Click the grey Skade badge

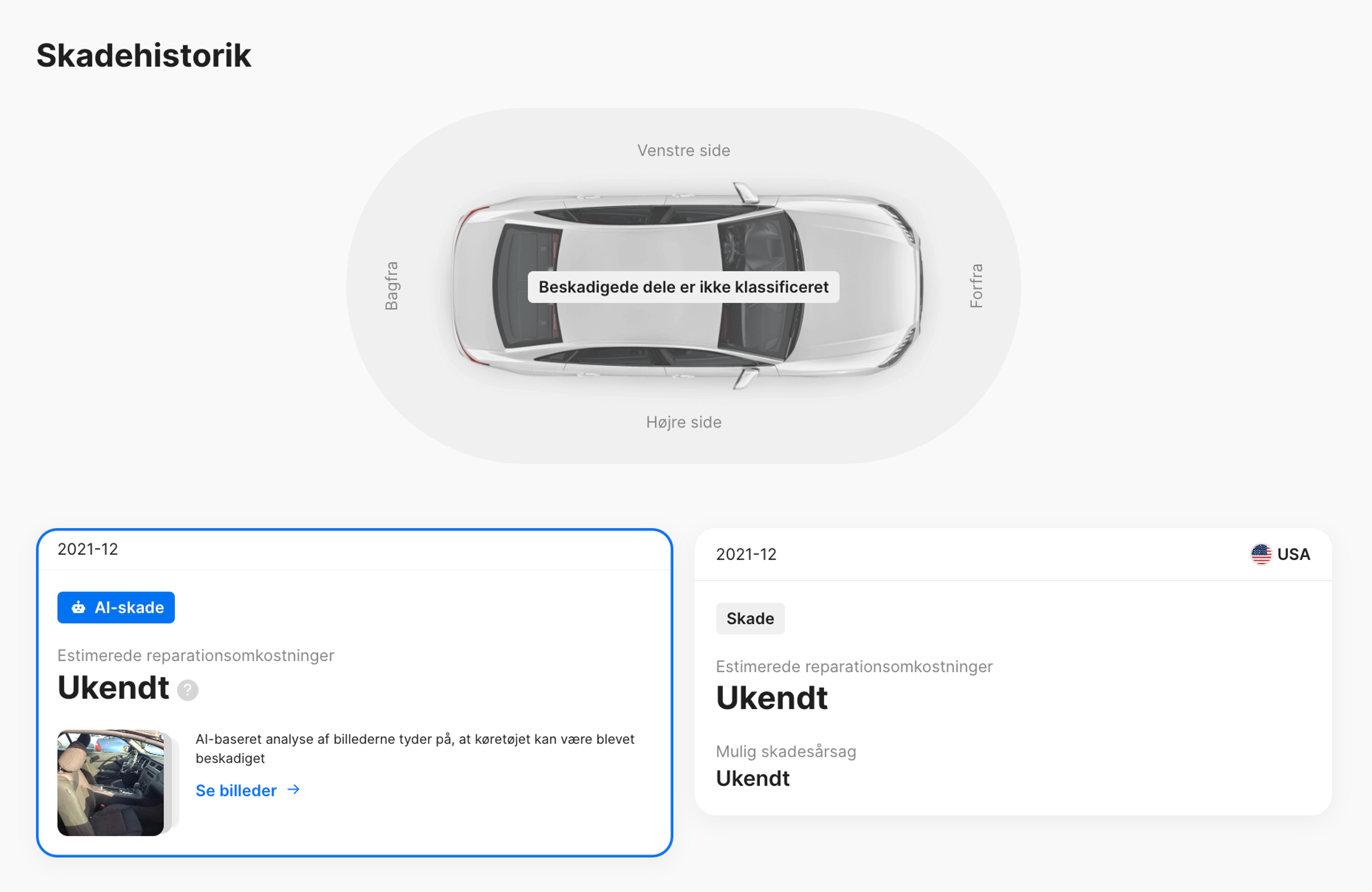(x=750, y=618)
